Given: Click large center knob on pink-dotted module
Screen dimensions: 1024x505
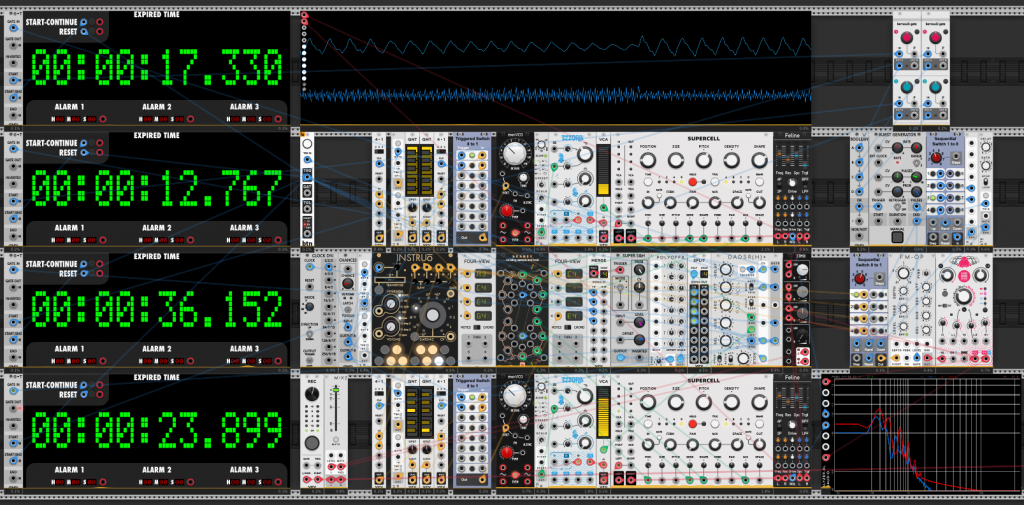Looking at the screenshot, I should click(x=963, y=299).
